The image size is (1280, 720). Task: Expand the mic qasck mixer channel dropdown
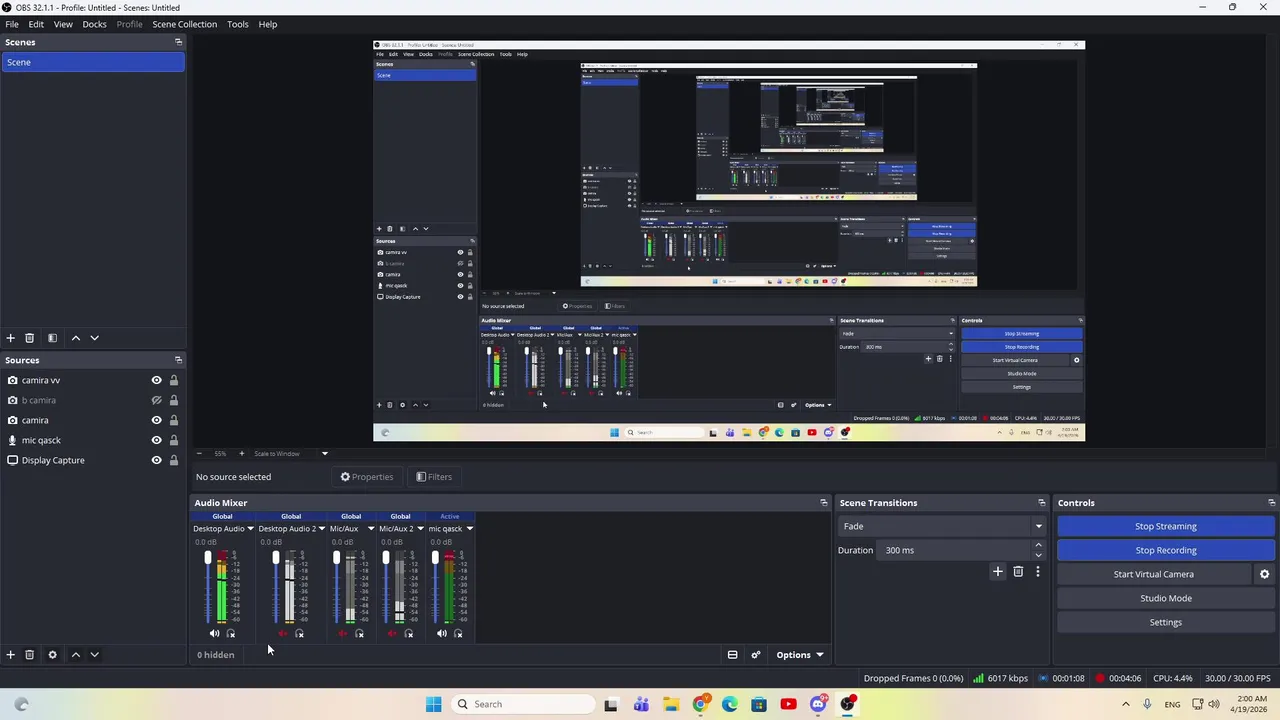[x=469, y=529]
